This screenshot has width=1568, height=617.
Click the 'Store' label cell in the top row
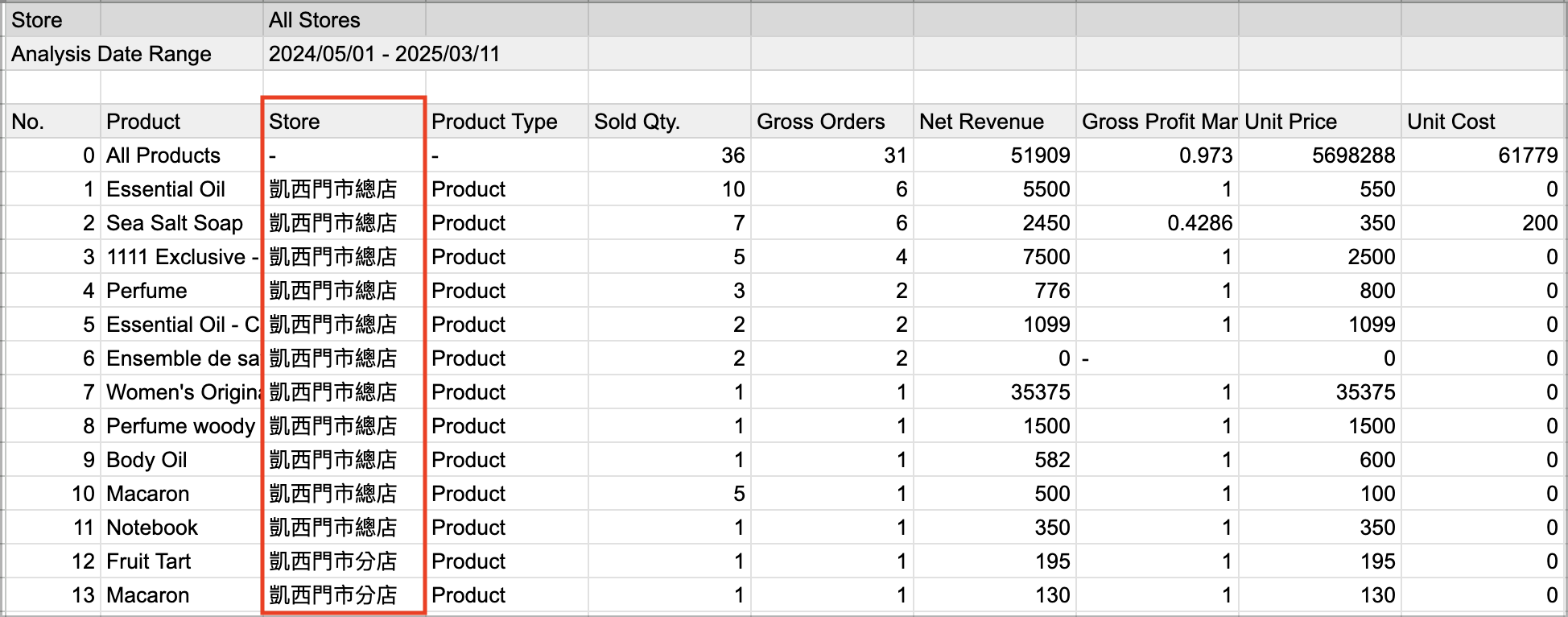pos(53,20)
